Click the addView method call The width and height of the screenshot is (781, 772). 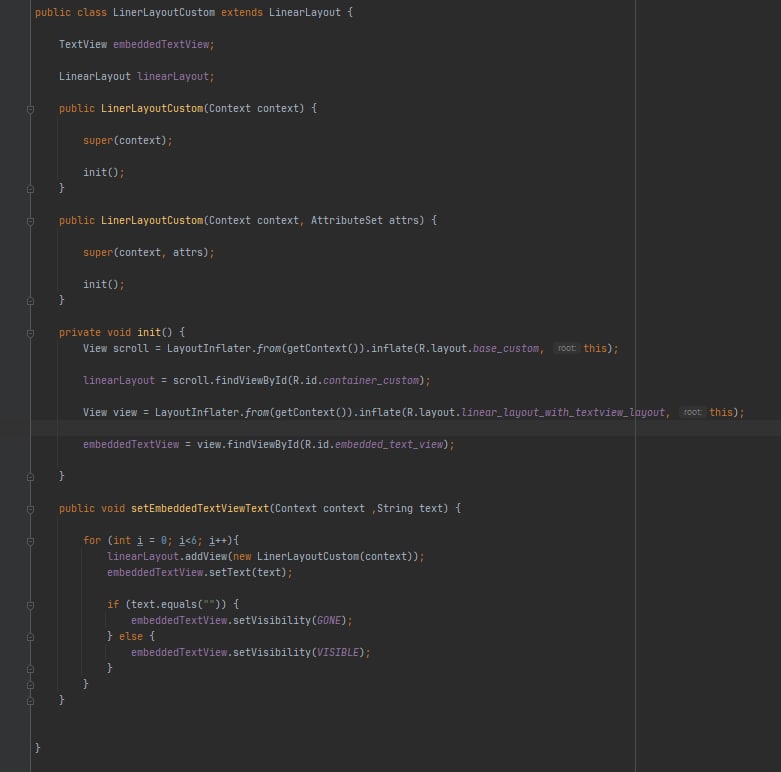click(x=206, y=556)
